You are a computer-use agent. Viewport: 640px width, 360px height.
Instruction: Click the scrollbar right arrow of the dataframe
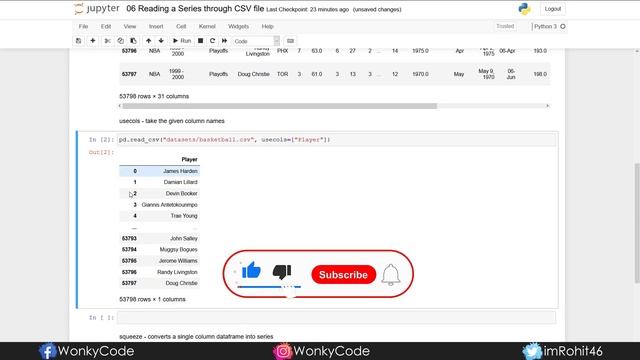pos(548,106)
